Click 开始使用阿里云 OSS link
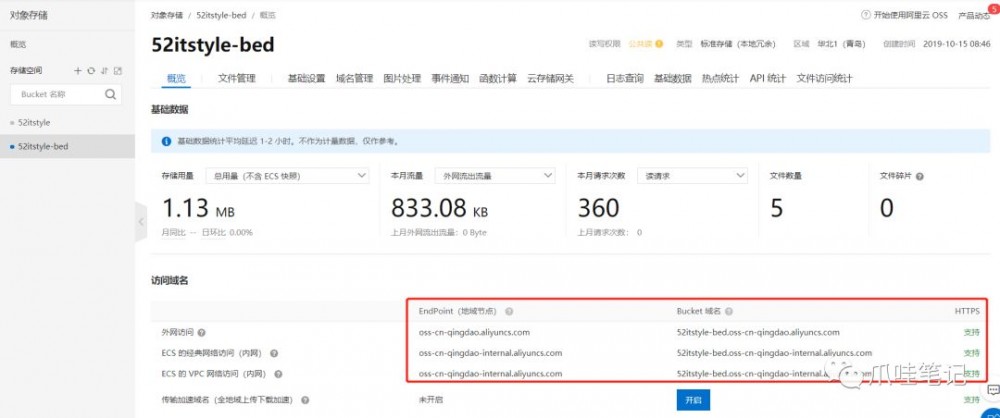 (910, 15)
